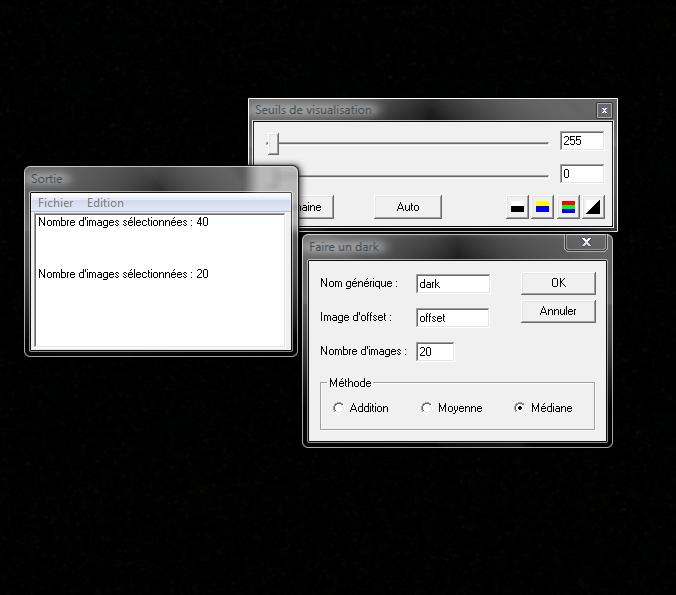Click the output line ending with 20
This screenshot has height=595, width=676.
tap(123, 274)
